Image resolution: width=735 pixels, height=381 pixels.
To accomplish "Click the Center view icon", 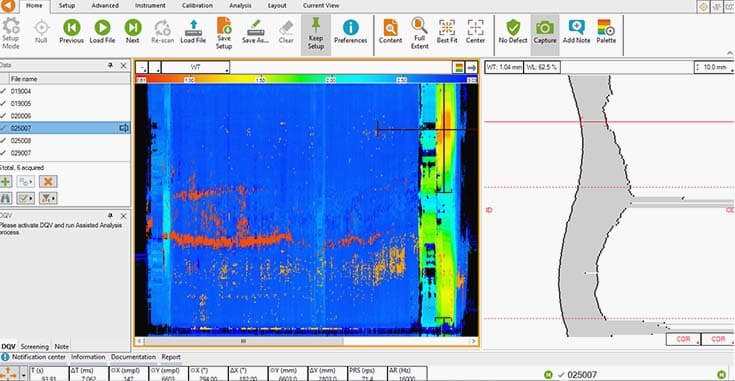I will 475,28.
